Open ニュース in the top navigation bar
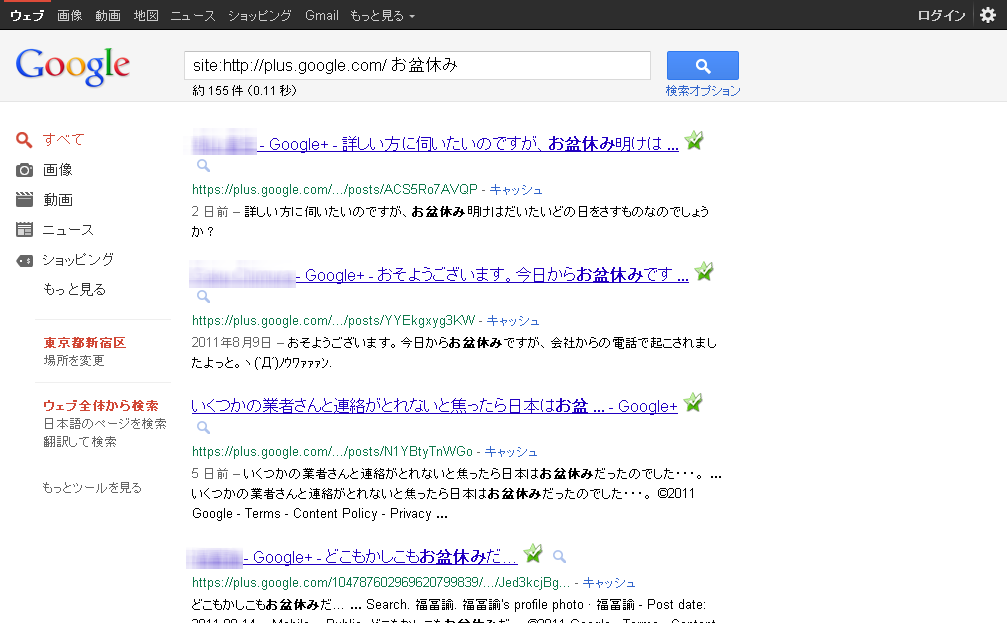This screenshot has width=1007, height=623. (192, 16)
